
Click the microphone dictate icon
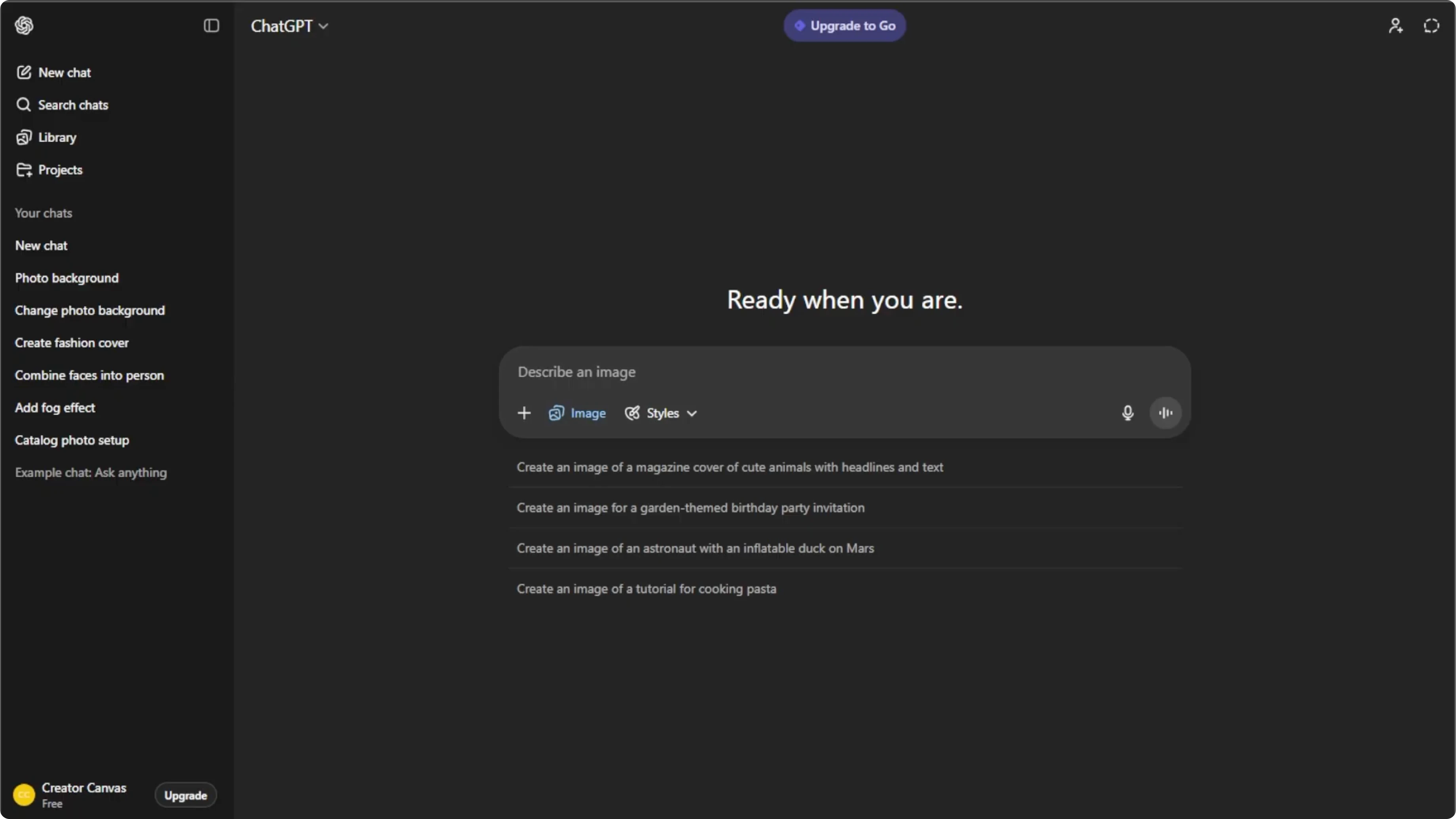[x=1127, y=413]
